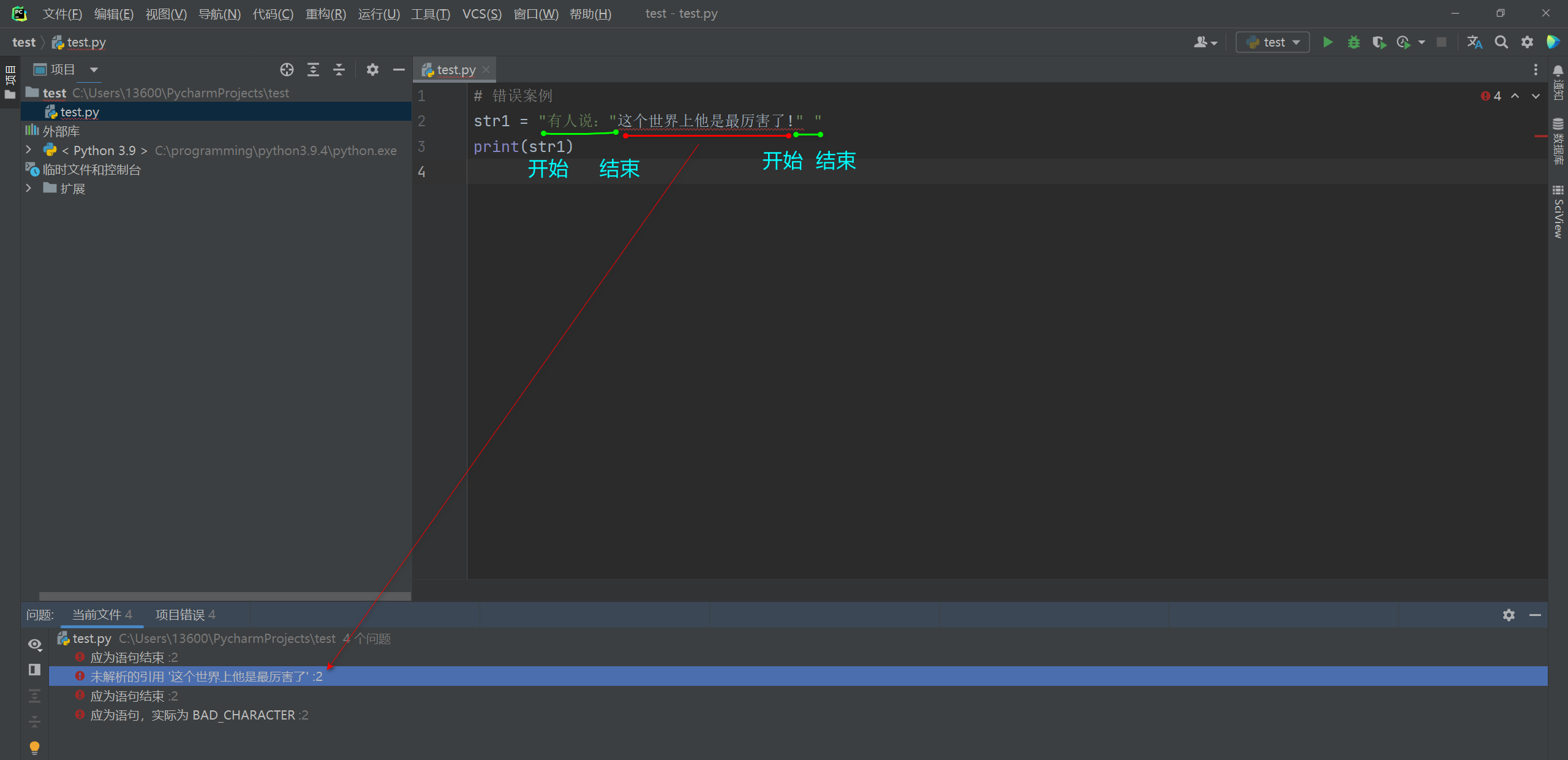This screenshot has height=760, width=1568.
Task: Toggle quick-fix lightbulb in Problems panel
Action: pos(35,747)
